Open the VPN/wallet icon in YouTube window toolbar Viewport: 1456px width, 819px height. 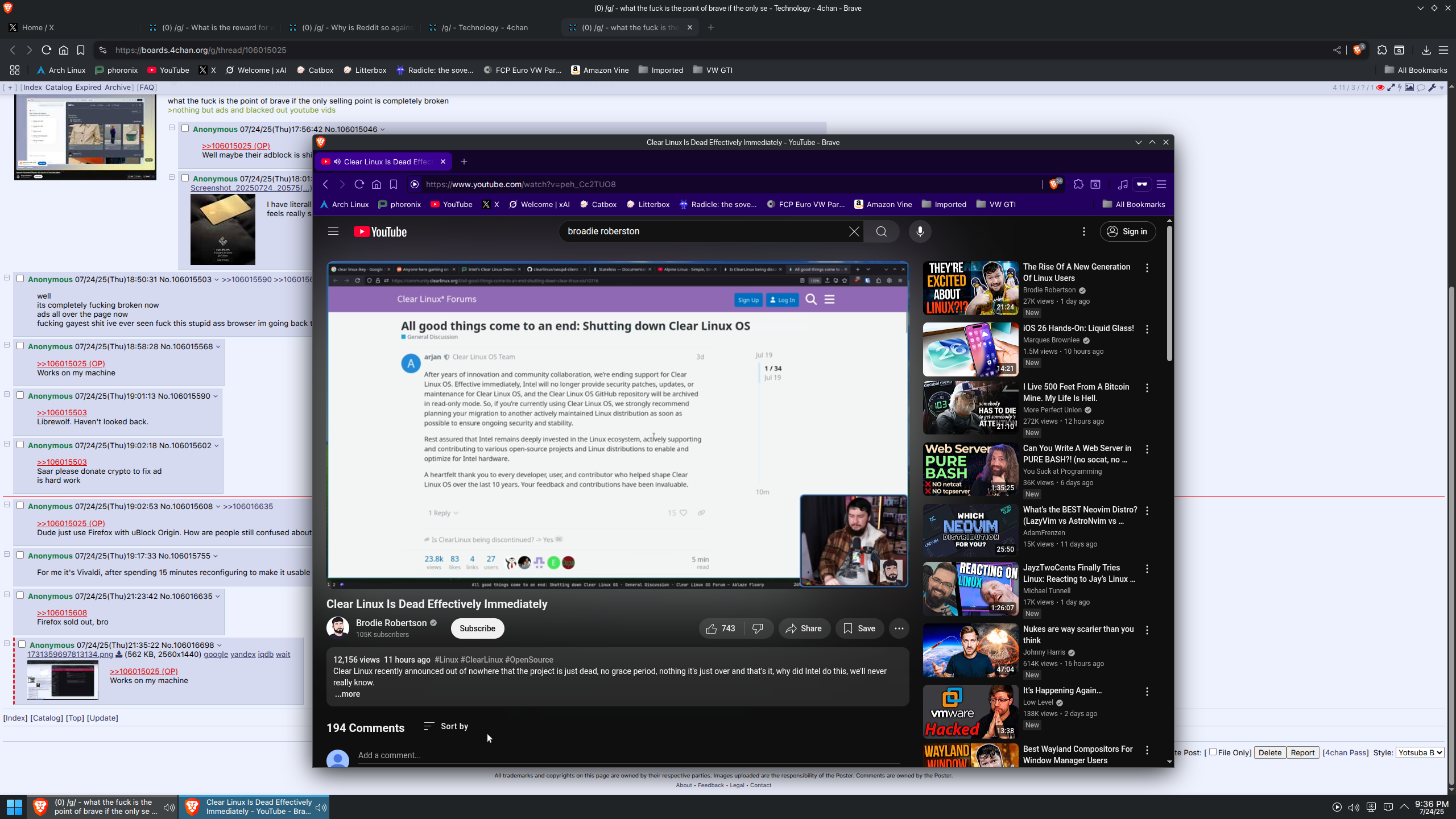[x=1142, y=184]
